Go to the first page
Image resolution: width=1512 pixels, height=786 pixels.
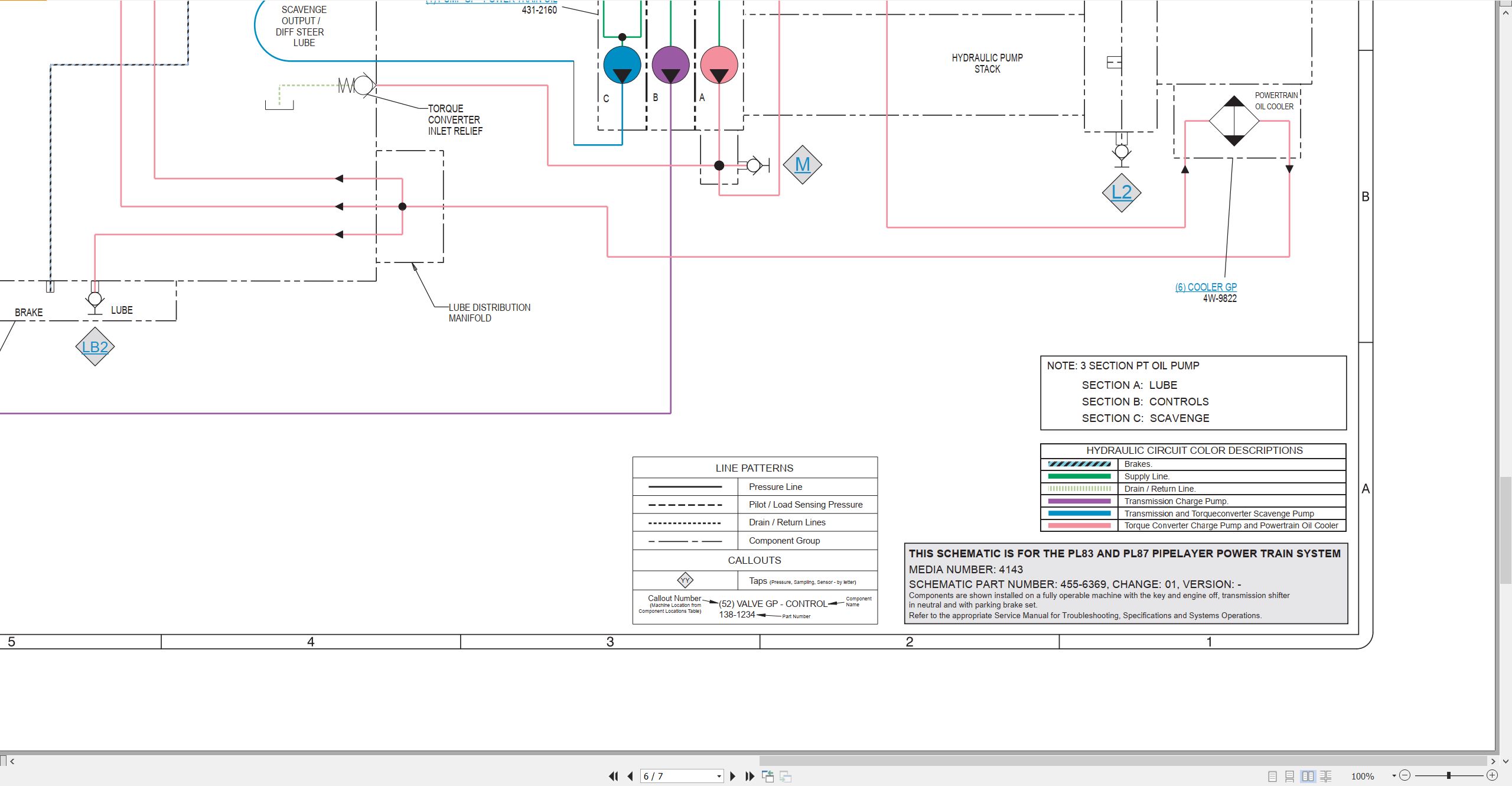[x=614, y=776]
